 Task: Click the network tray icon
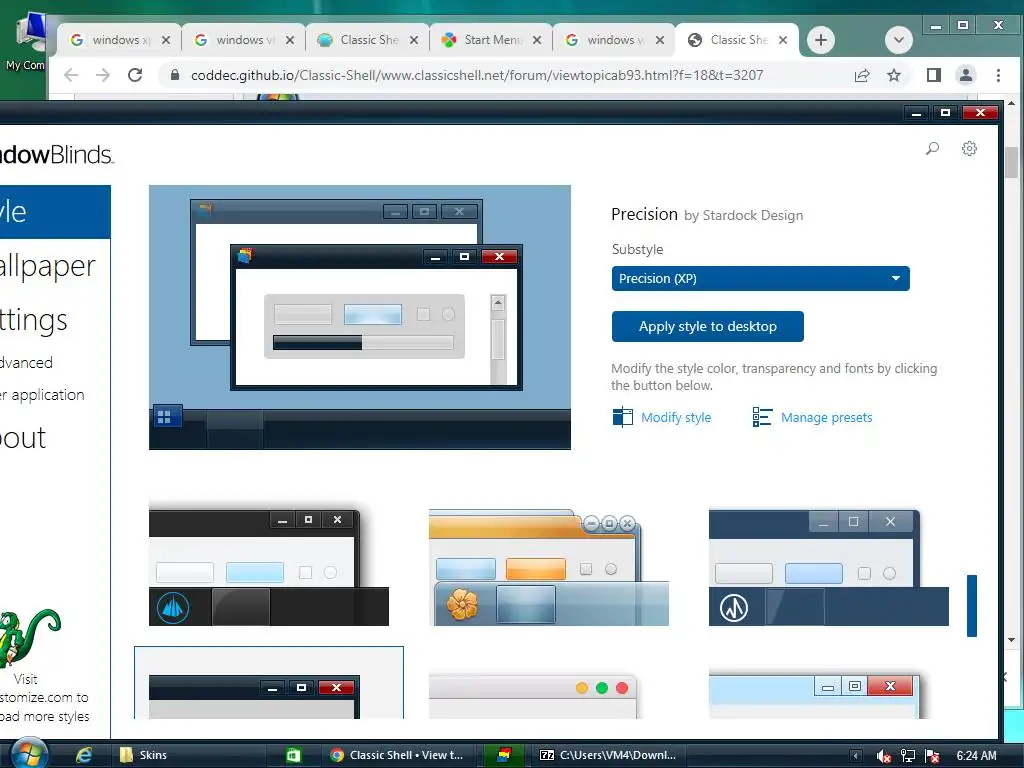pyautogui.click(x=908, y=756)
